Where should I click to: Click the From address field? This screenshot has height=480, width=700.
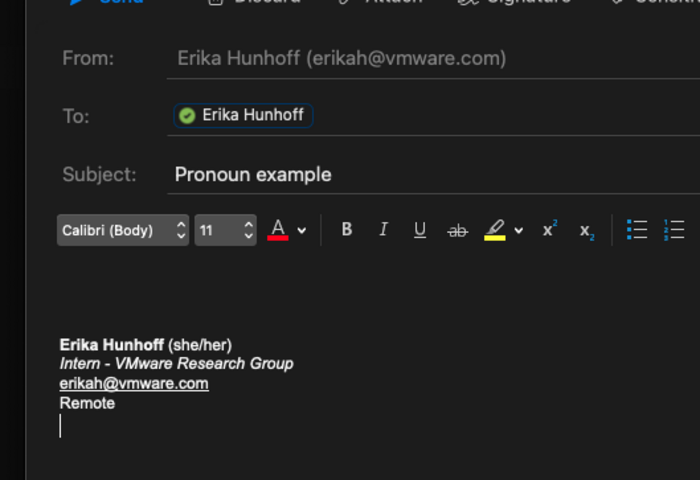(x=400, y=58)
